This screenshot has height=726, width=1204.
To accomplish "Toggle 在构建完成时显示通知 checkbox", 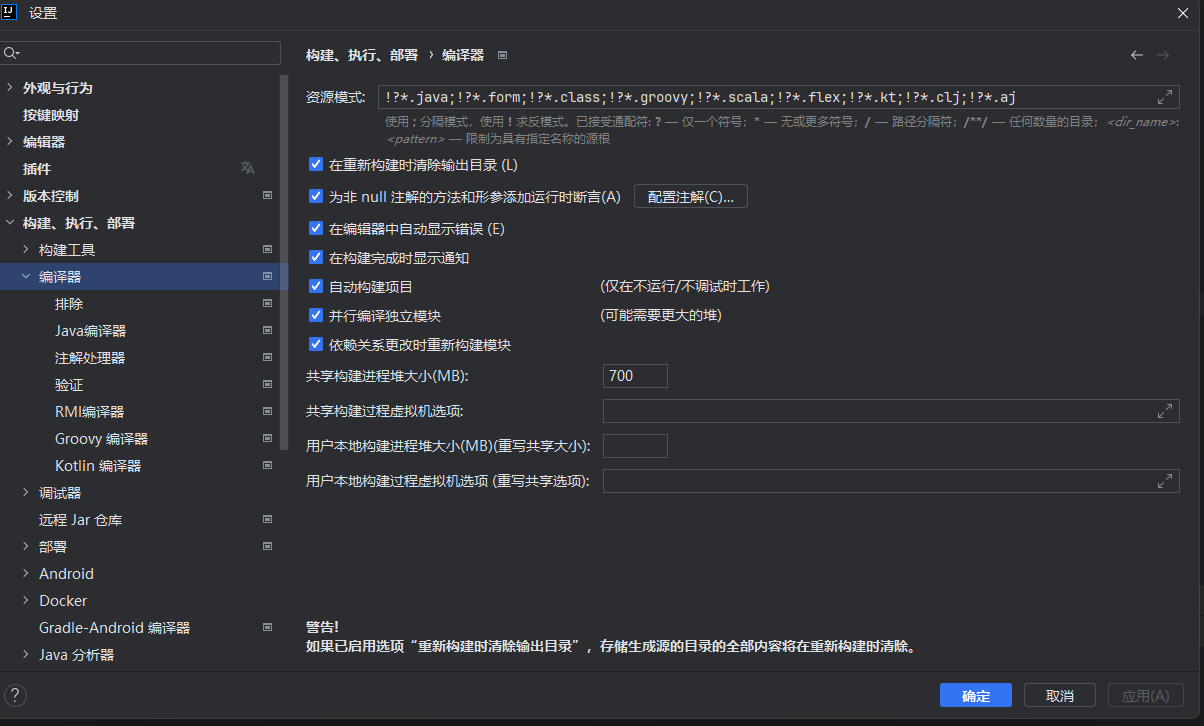I will click(x=316, y=257).
